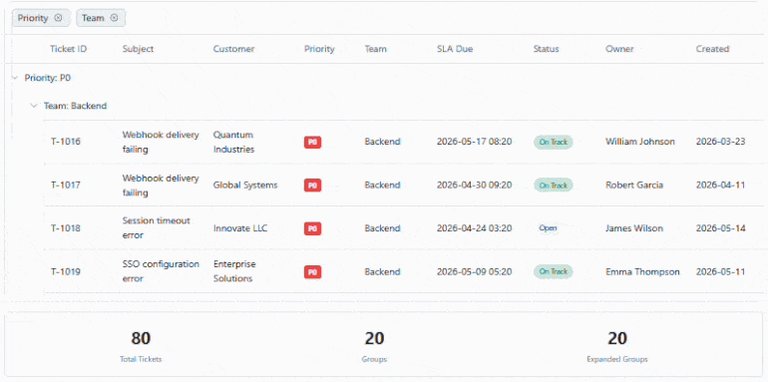Screen dimensions: 768x382
Task: Sort by Subject column header
Action: pos(138,49)
